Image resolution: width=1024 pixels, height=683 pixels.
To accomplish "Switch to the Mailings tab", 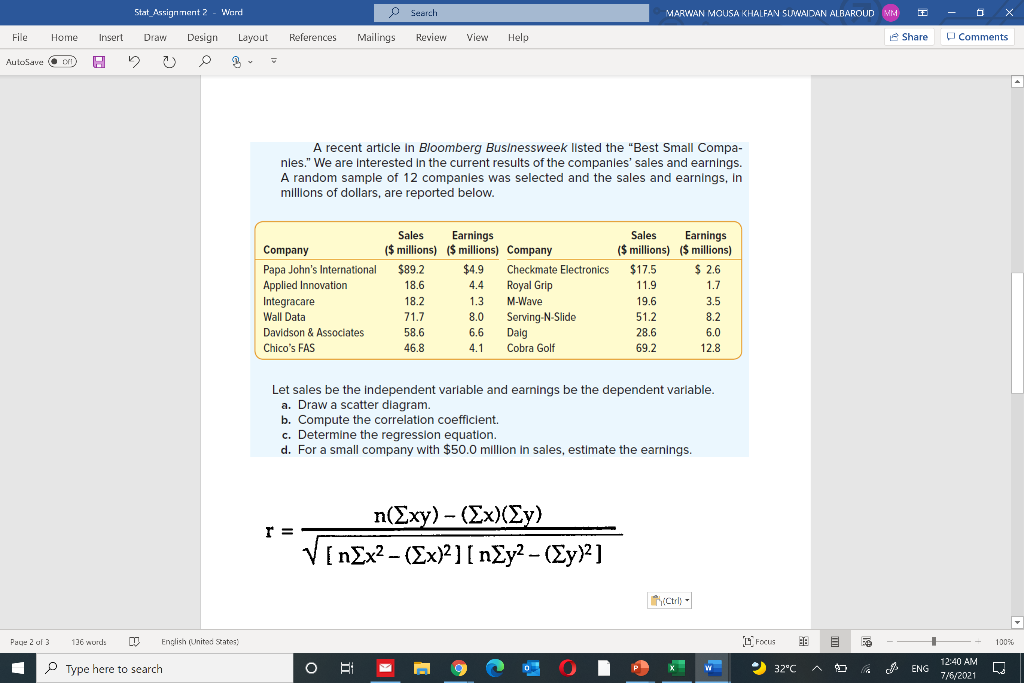I will pos(376,37).
